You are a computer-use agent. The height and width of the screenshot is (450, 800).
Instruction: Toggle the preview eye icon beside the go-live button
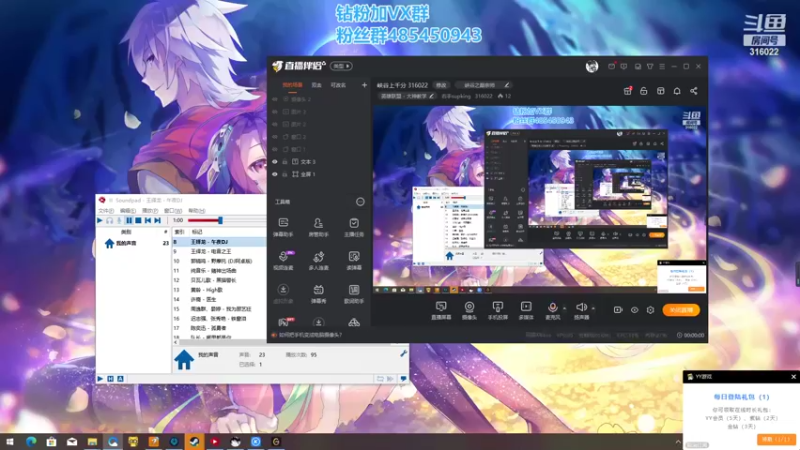(x=634, y=310)
